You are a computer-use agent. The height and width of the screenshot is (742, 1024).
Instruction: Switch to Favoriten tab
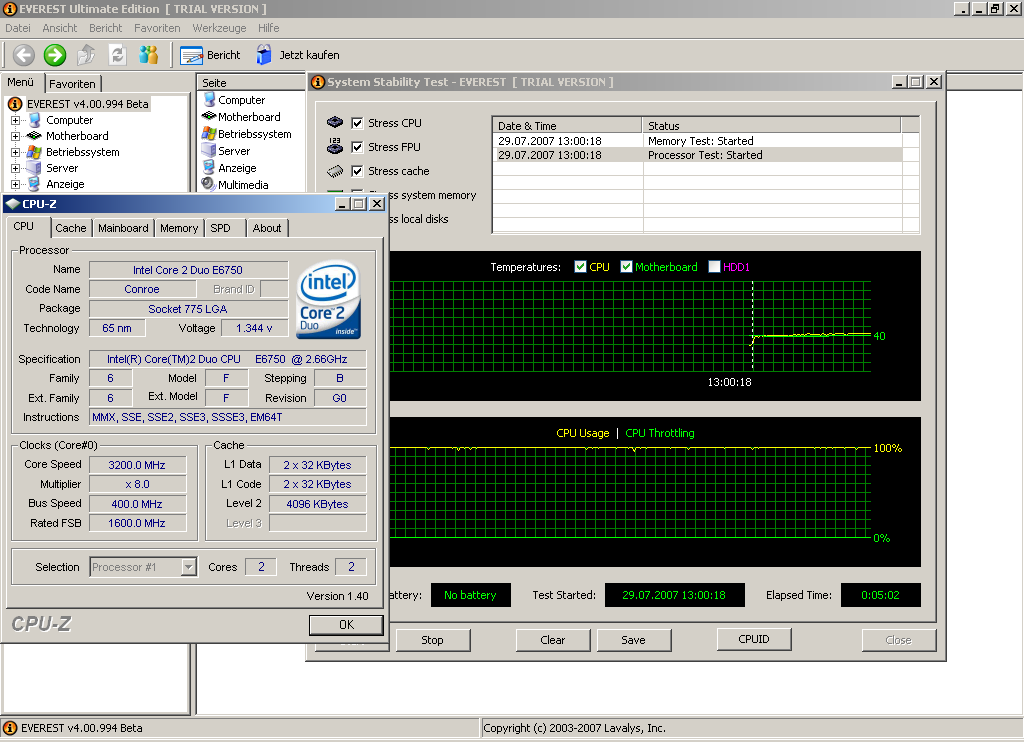tap(72, 84)
